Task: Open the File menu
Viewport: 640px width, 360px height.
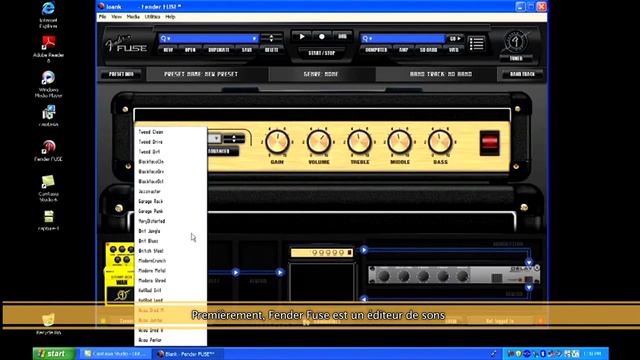Action: (102, 17)
